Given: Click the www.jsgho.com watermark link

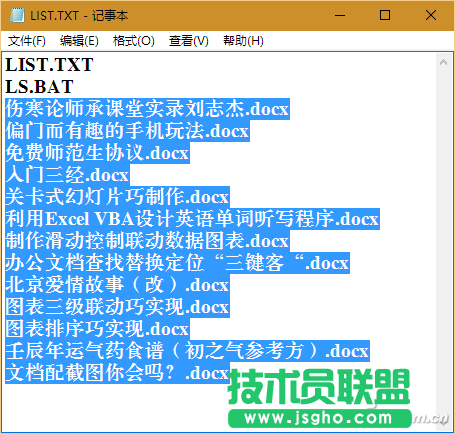Looking at the screenshot, I should pyautogui.click(x=319, y=418).
